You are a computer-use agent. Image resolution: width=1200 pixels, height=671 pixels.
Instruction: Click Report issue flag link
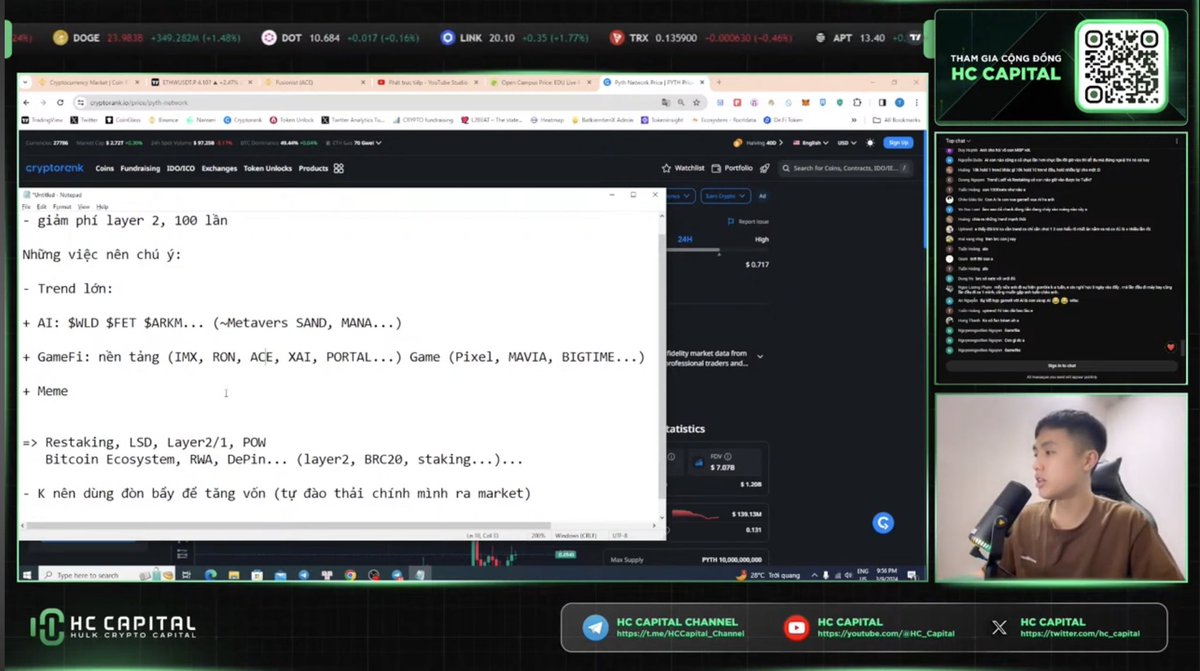tap(749, 221)
